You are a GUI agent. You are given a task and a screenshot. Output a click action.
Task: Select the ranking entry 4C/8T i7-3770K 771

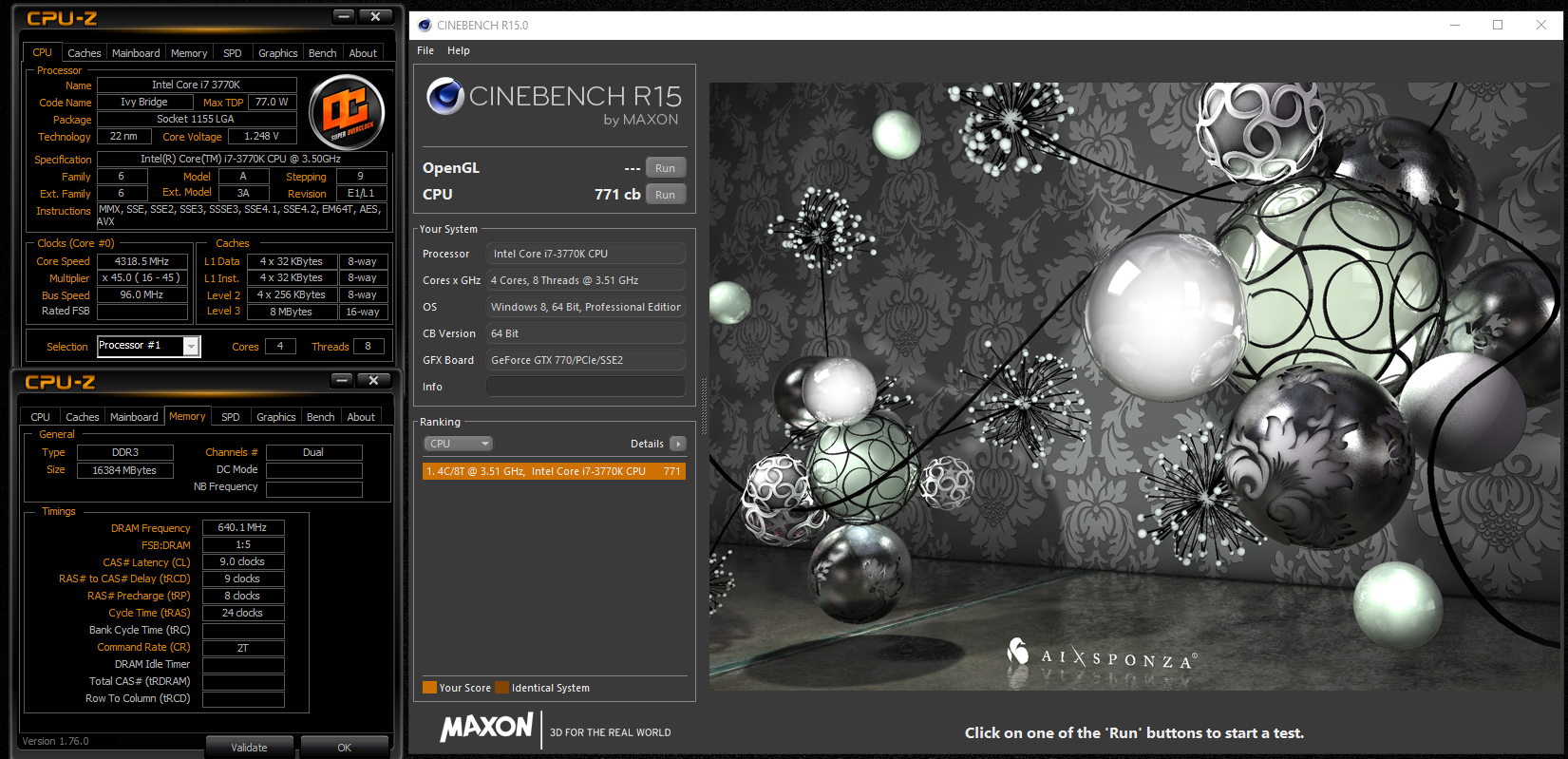554,471
